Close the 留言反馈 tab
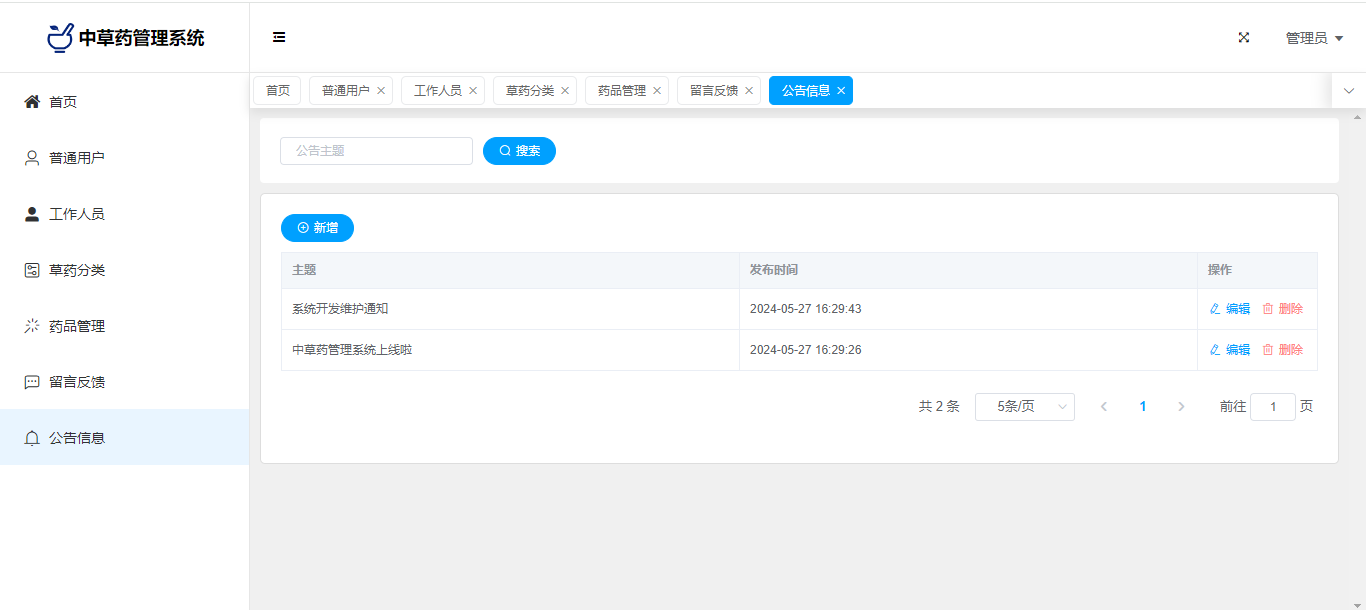Image resolution: width=1366 pixels, height=610 pixels. 749,91
